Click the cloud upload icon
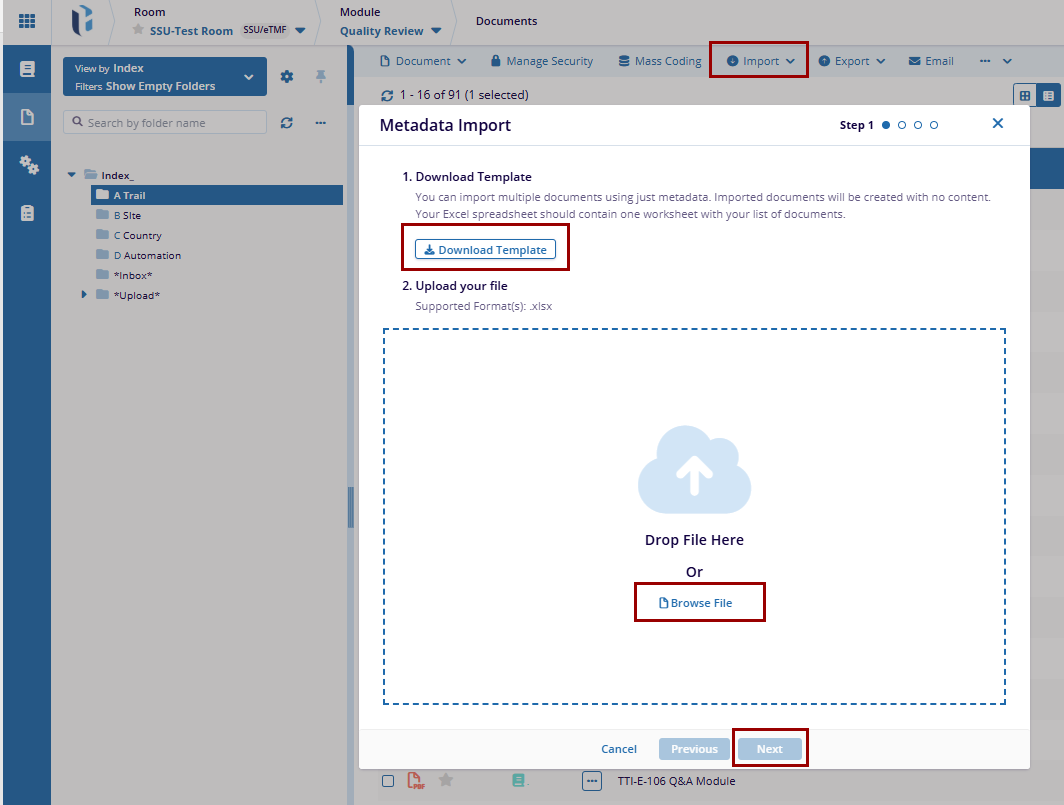This screenshot has height=805, width=1064. click(x=694, y=471)
